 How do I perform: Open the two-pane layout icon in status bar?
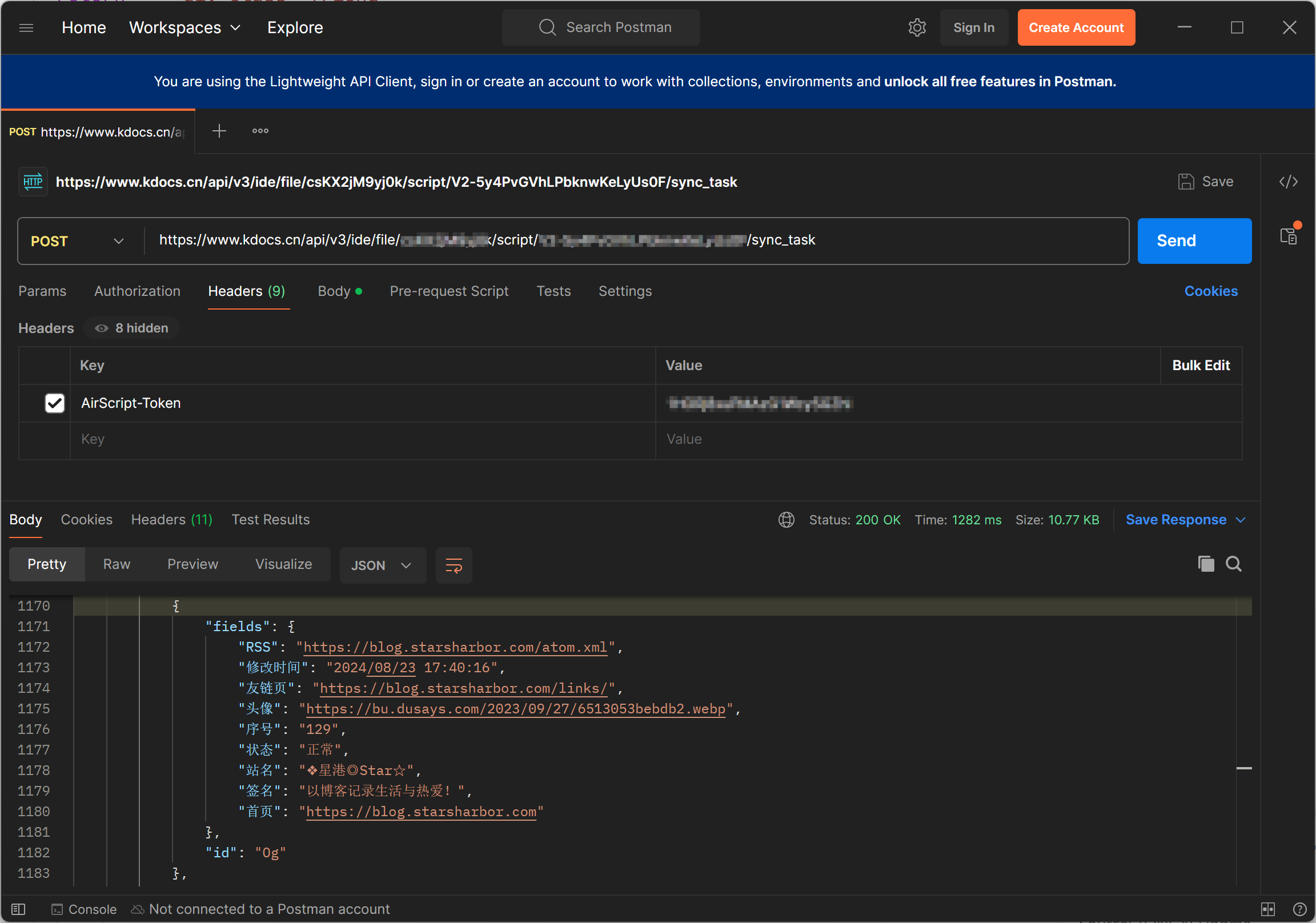1267,909
